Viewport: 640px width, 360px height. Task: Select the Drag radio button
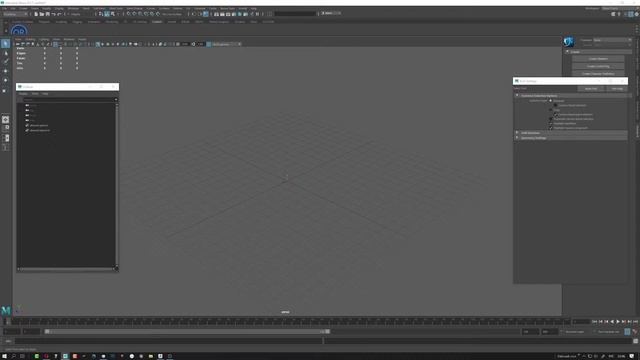[550, 110]
